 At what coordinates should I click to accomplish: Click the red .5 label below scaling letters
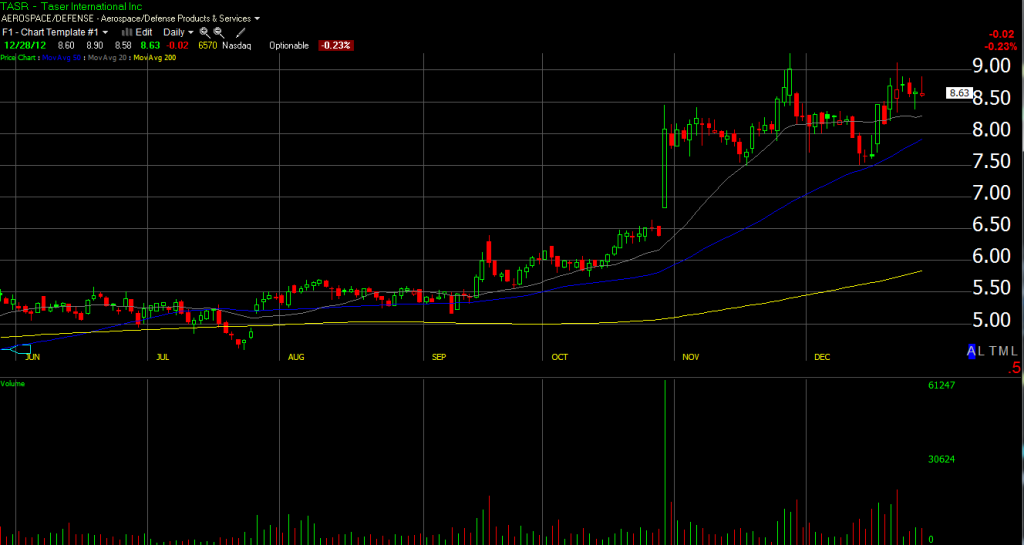[x=1014, y=369]
